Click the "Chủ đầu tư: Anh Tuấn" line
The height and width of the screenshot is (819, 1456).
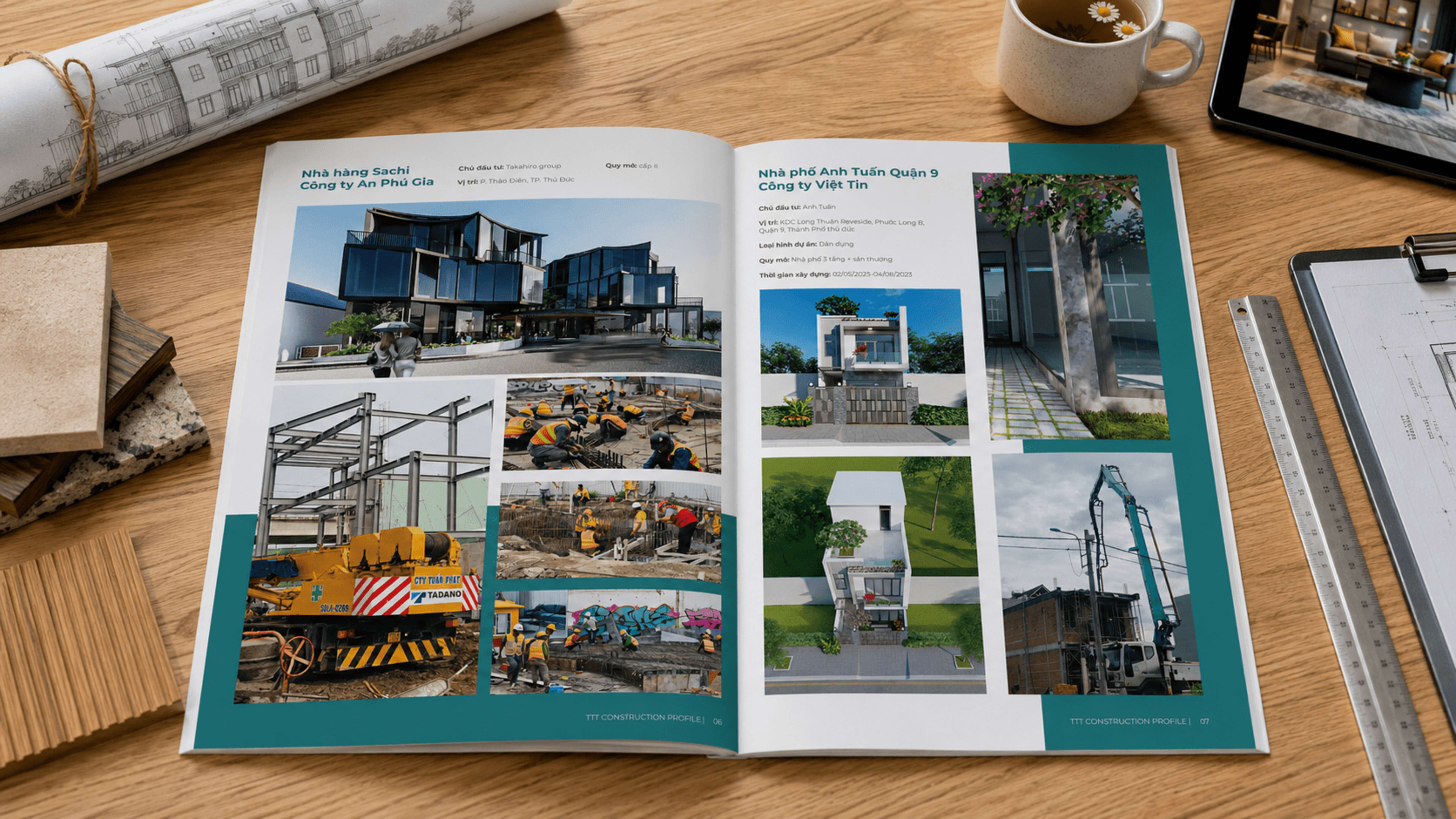tap(797, 207)
